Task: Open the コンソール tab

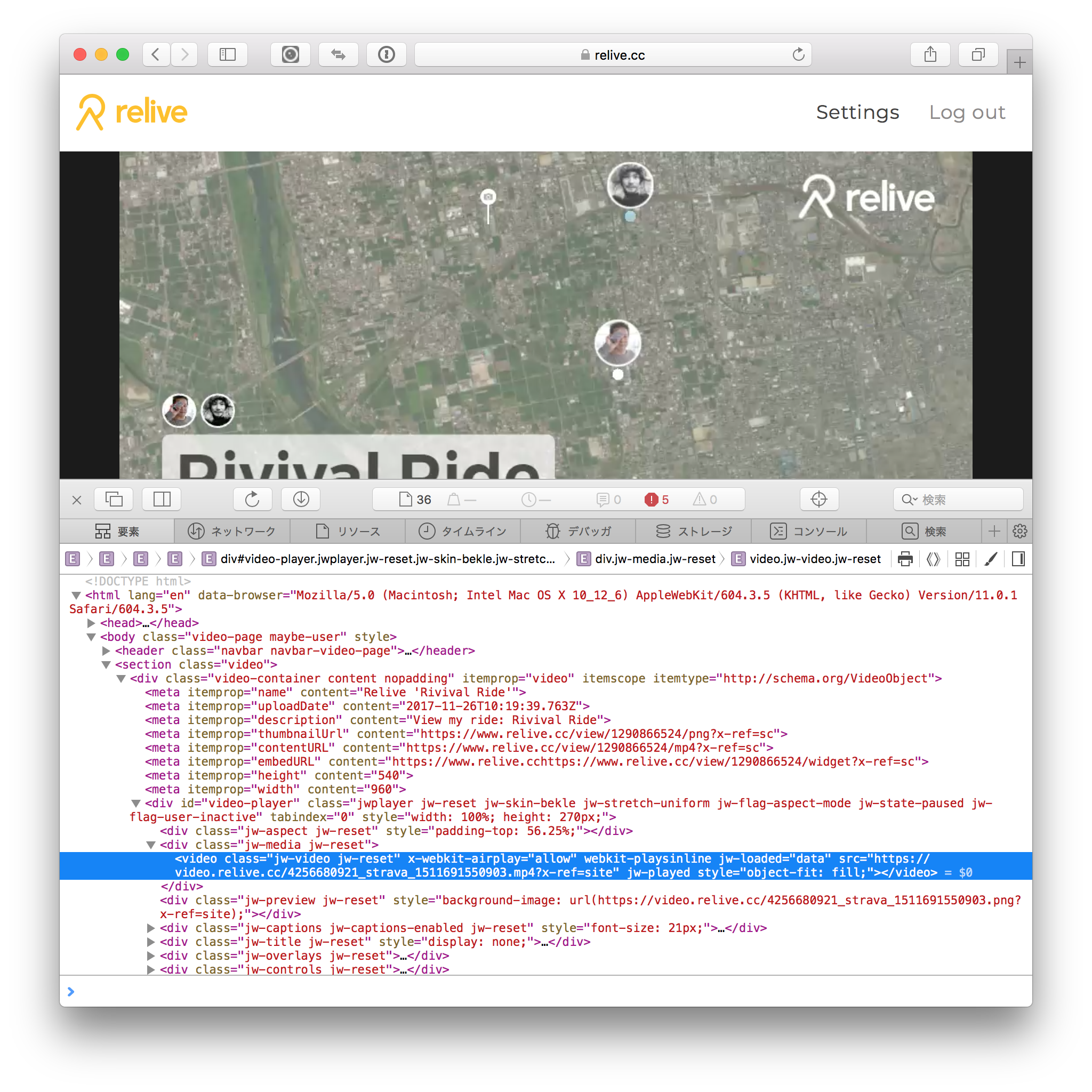Action: coord(808,531)
